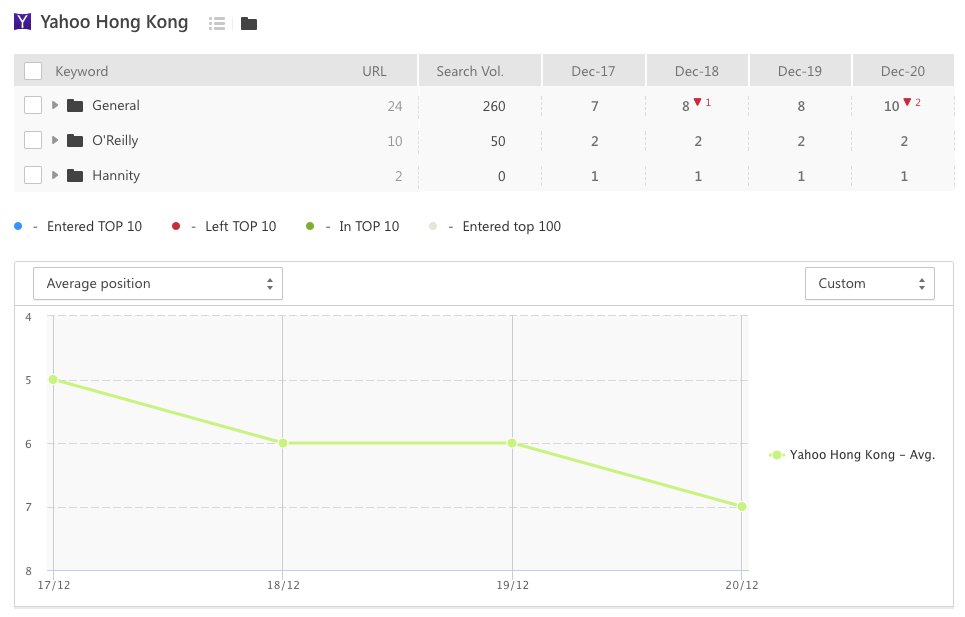The width and height of the screenshot is (965, 617).
Task: Click the green In TOP 10 legend dot
Action: tap(310, 226)
